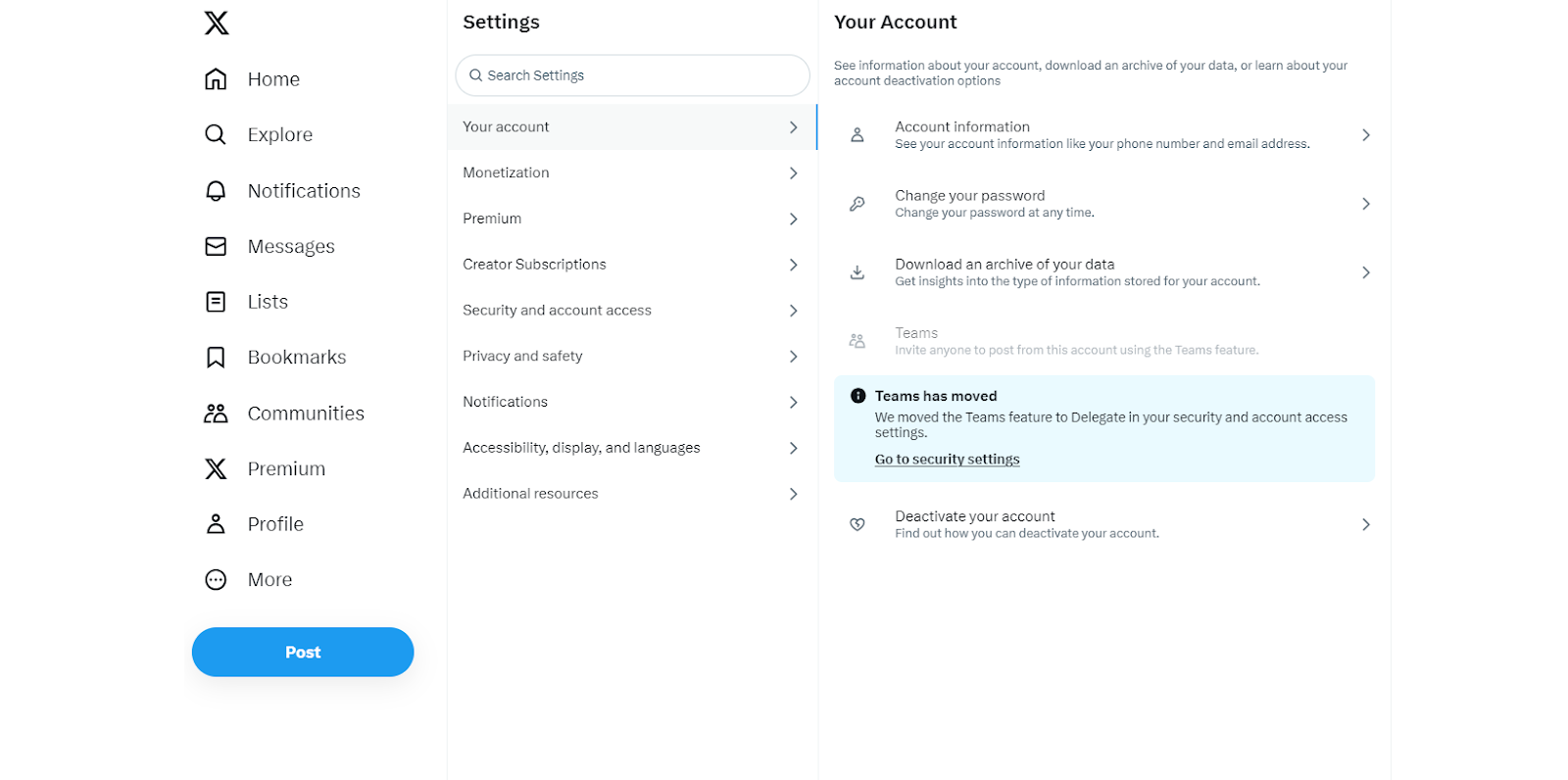Follow the Go to security settings link
This screenshot has height=780, width=1568.
tap(947, 460)
